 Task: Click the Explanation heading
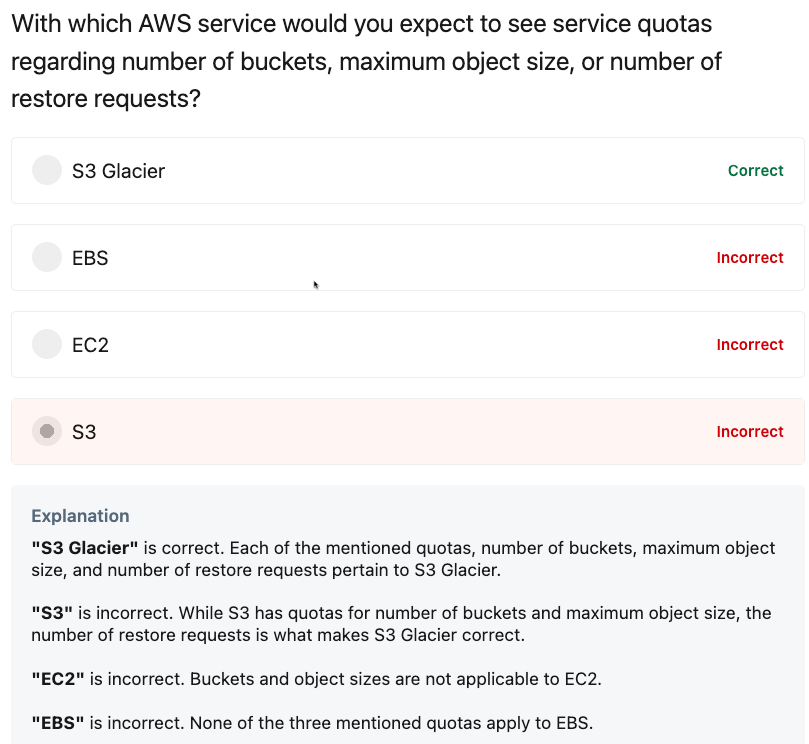click(80, 516)
